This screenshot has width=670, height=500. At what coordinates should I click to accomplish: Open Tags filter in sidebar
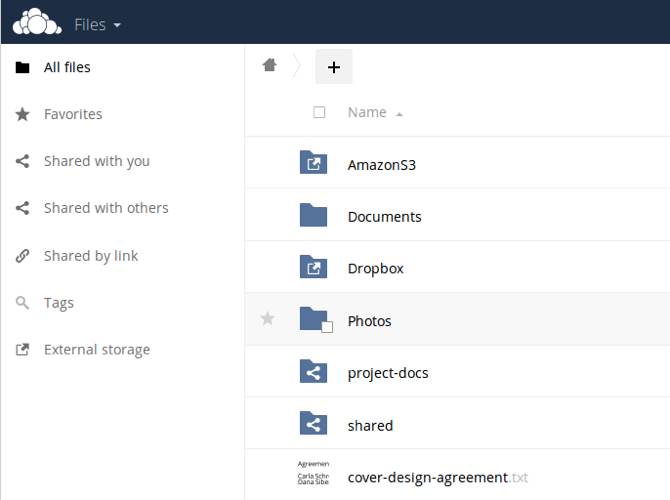pyautogui.click(x=59, y=303)
